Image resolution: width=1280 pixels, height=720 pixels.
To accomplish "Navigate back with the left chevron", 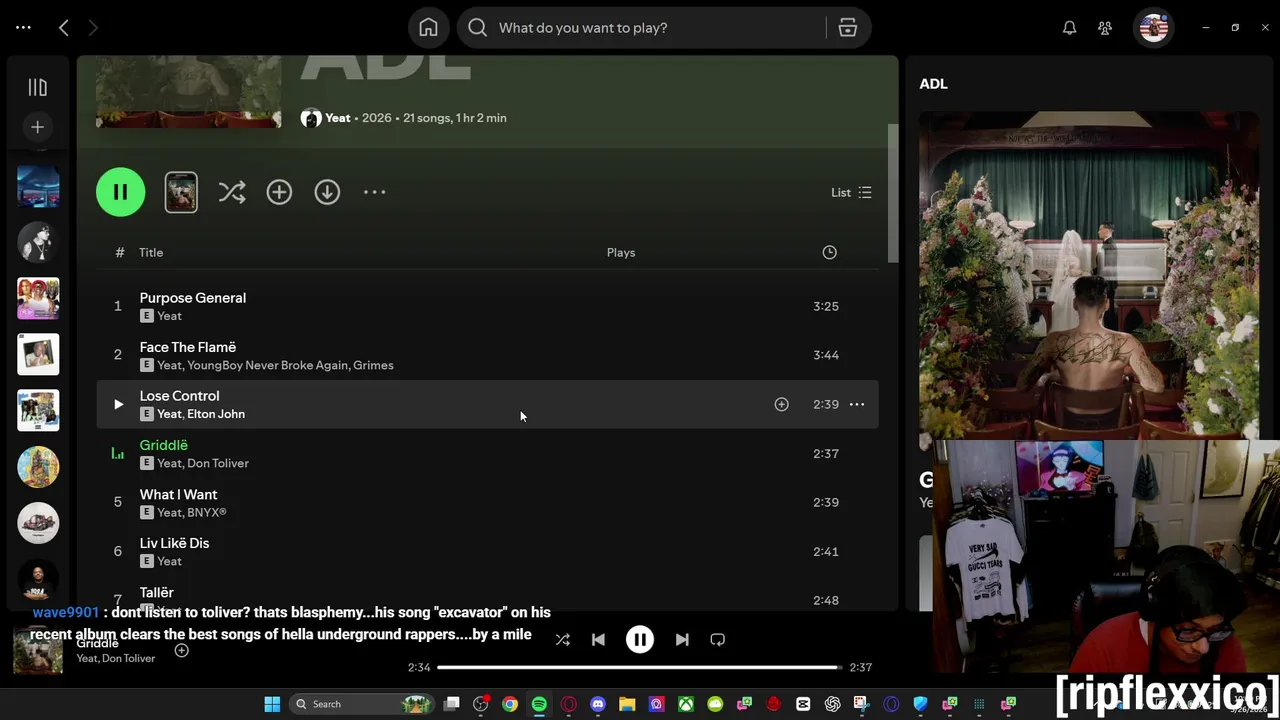I will (x=64, y=28).
